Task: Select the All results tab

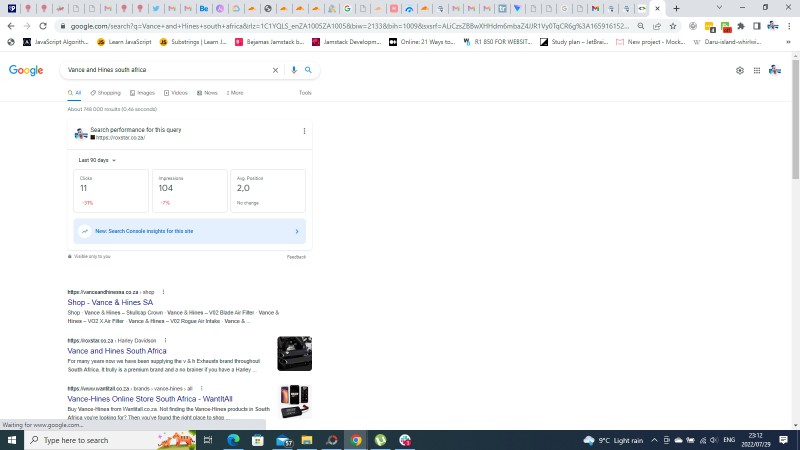Action: point(74,93)
